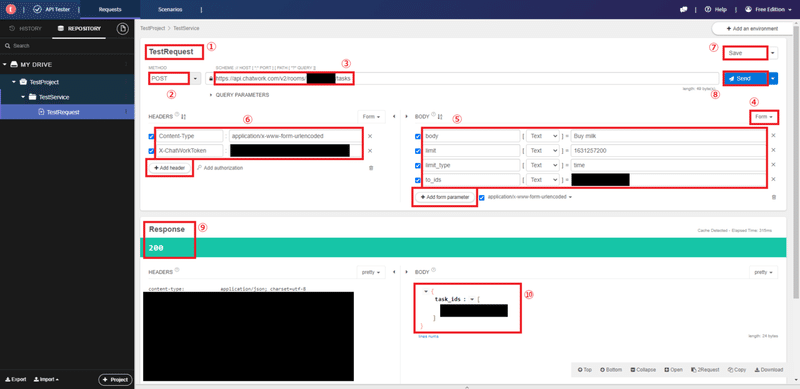Collapse the response JSON tree
The width and height of the screenshot is (800, 389).
(643, 370)
